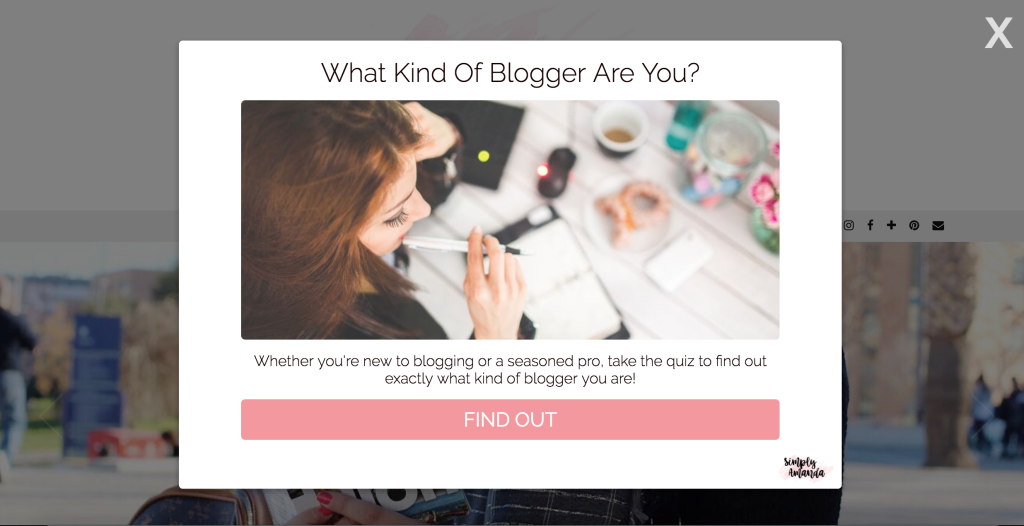The height and width of the screenshot is (526, 1024).
Task: Visit the Facebook page icon
Action: 870,225
